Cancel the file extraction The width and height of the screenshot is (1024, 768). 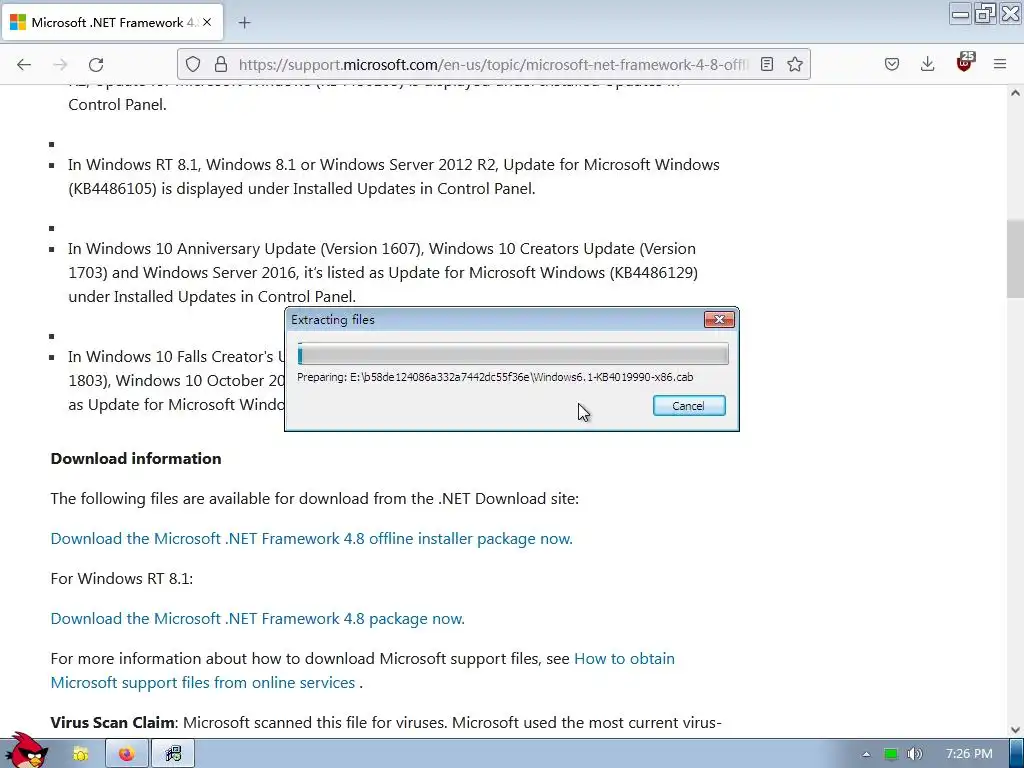(x=689, y=406)
